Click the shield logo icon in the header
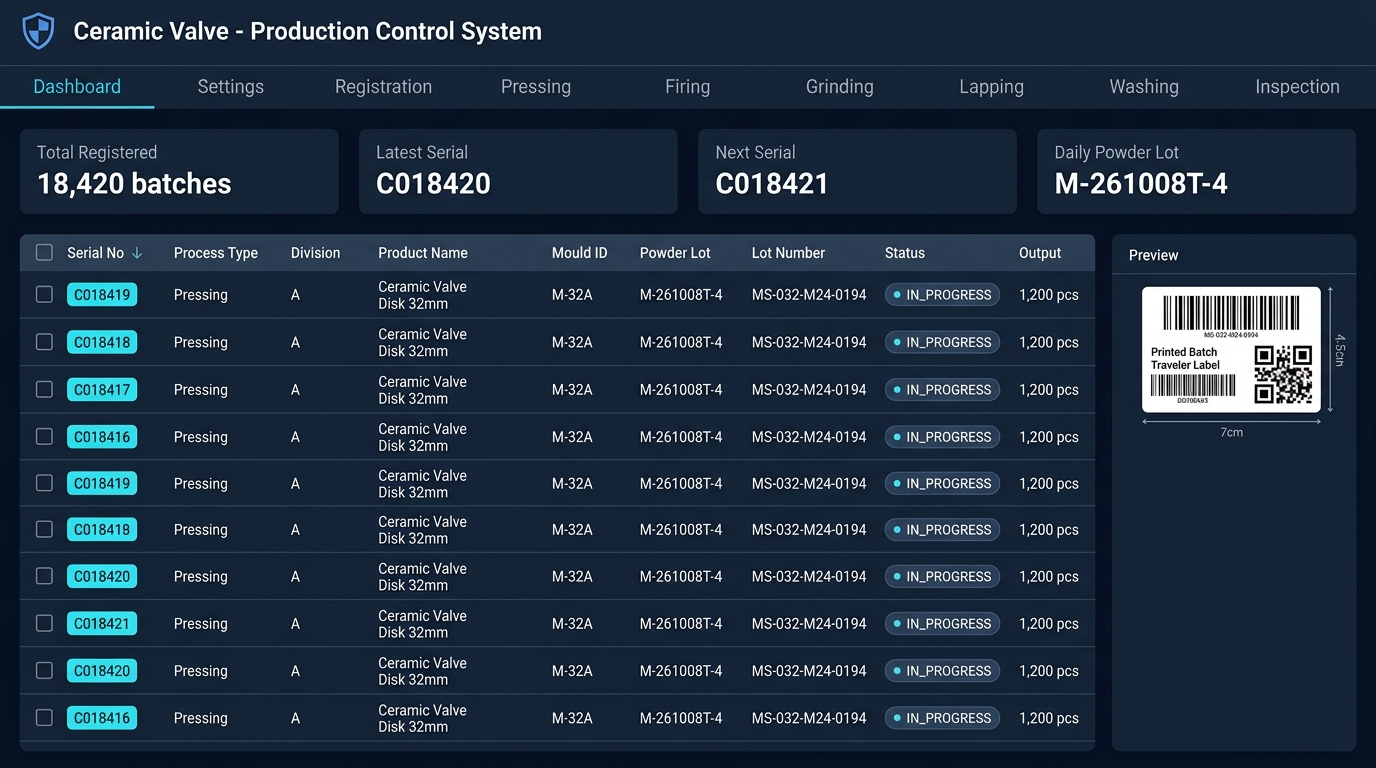Viewport: 1376px width, 768px height. click(39, 31)
